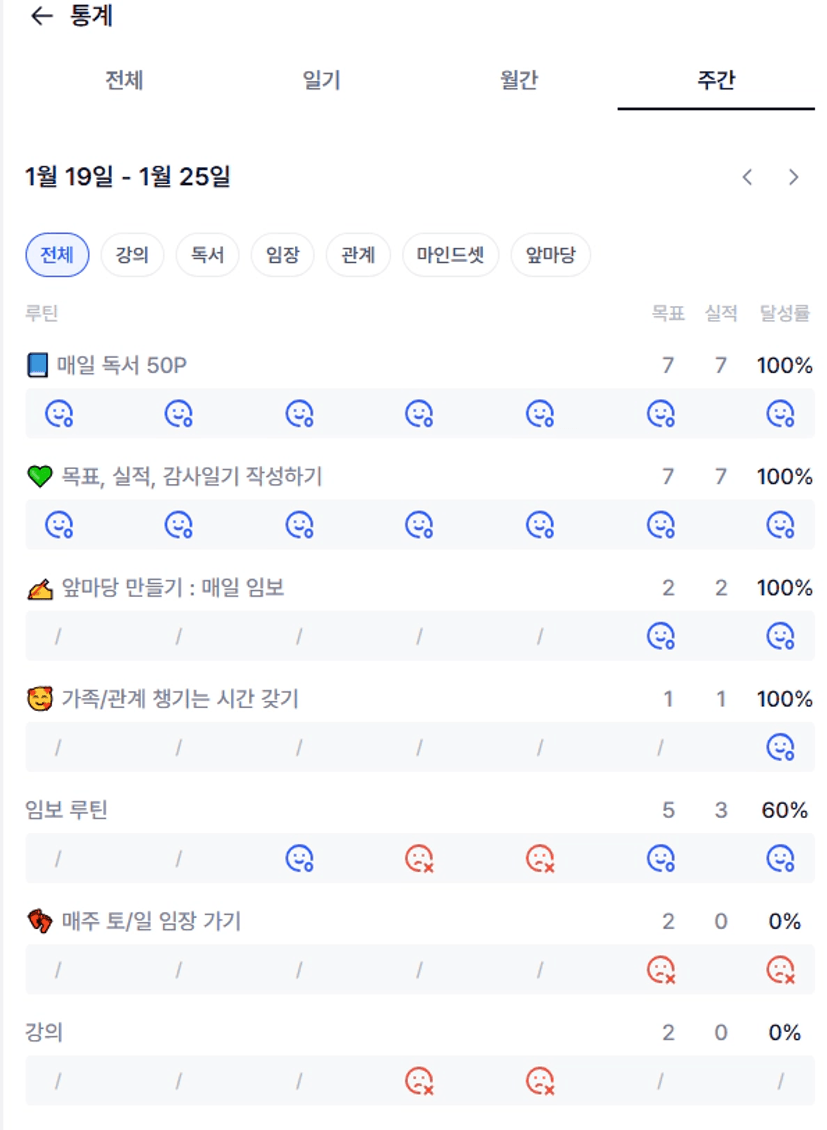Open the 월간 statistics tab

[x=519, y=81]
